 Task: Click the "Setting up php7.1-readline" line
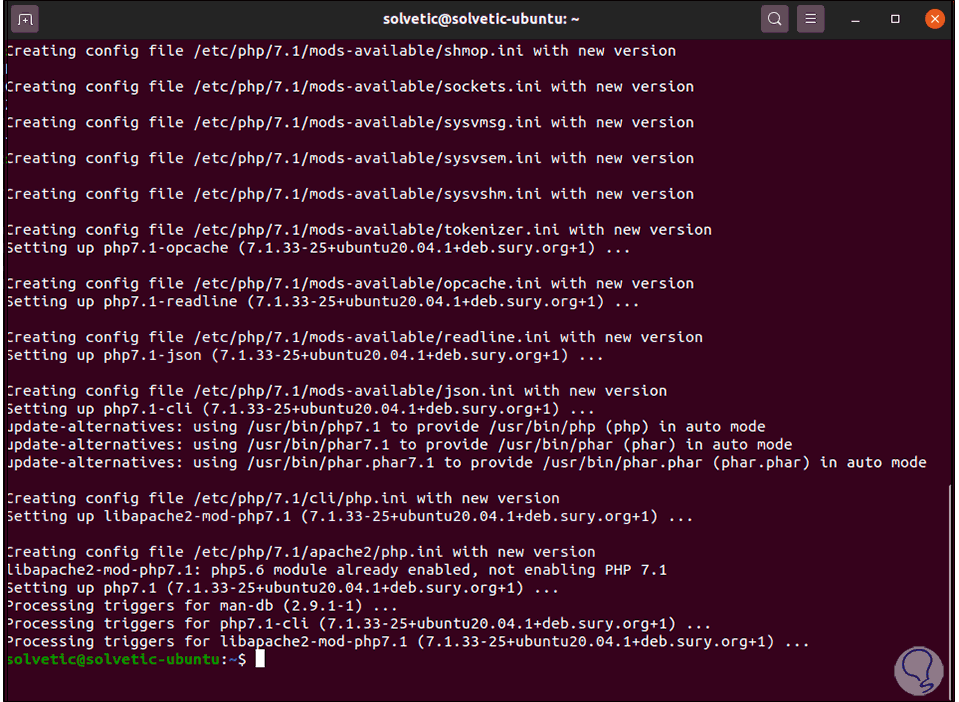[x=323, y=302]
